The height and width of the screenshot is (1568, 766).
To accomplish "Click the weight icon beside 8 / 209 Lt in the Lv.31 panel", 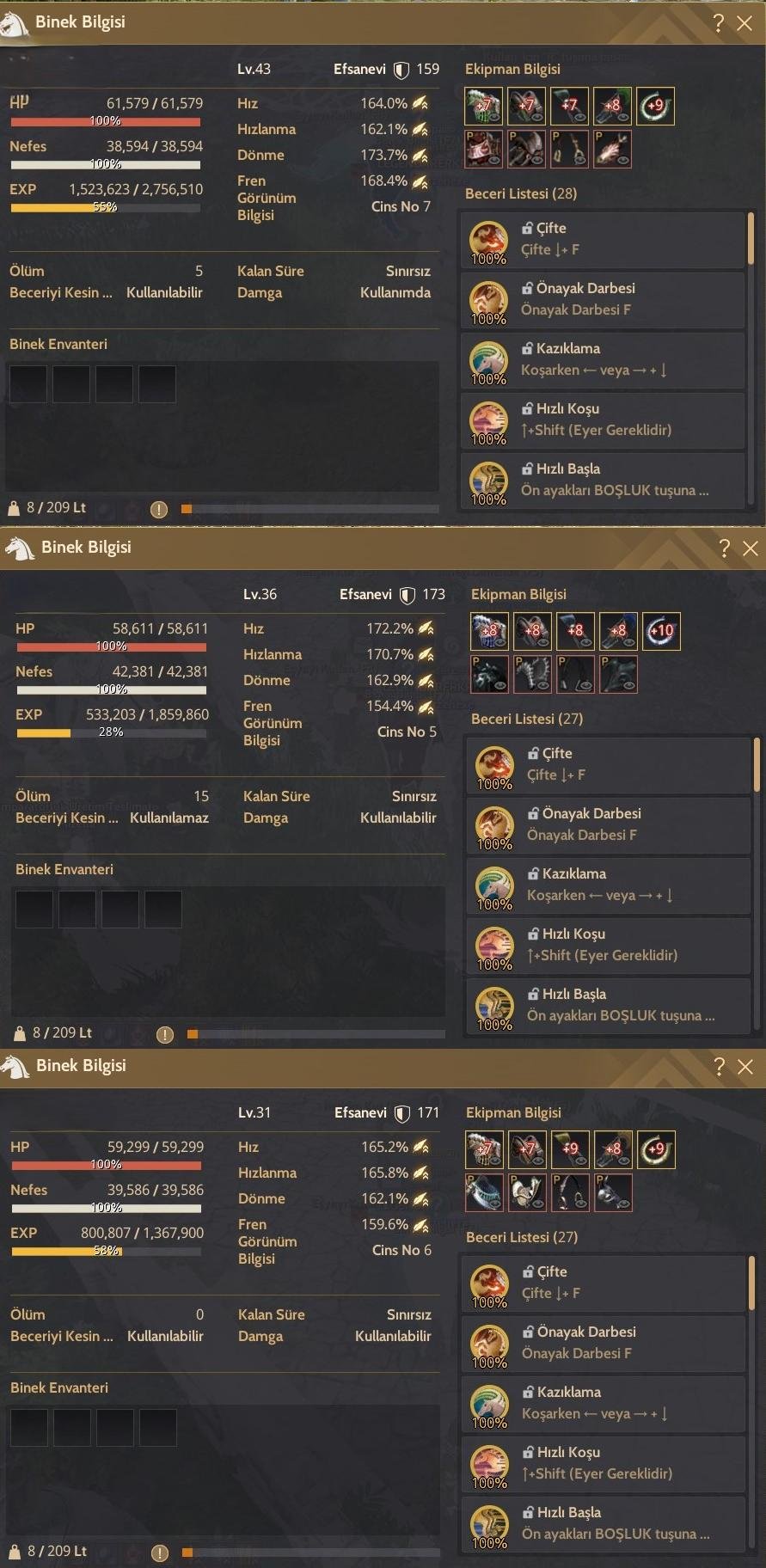I will (15, 1552).
